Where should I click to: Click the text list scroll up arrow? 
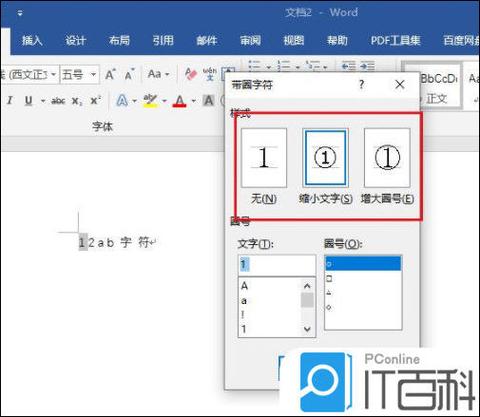(307, 286)
